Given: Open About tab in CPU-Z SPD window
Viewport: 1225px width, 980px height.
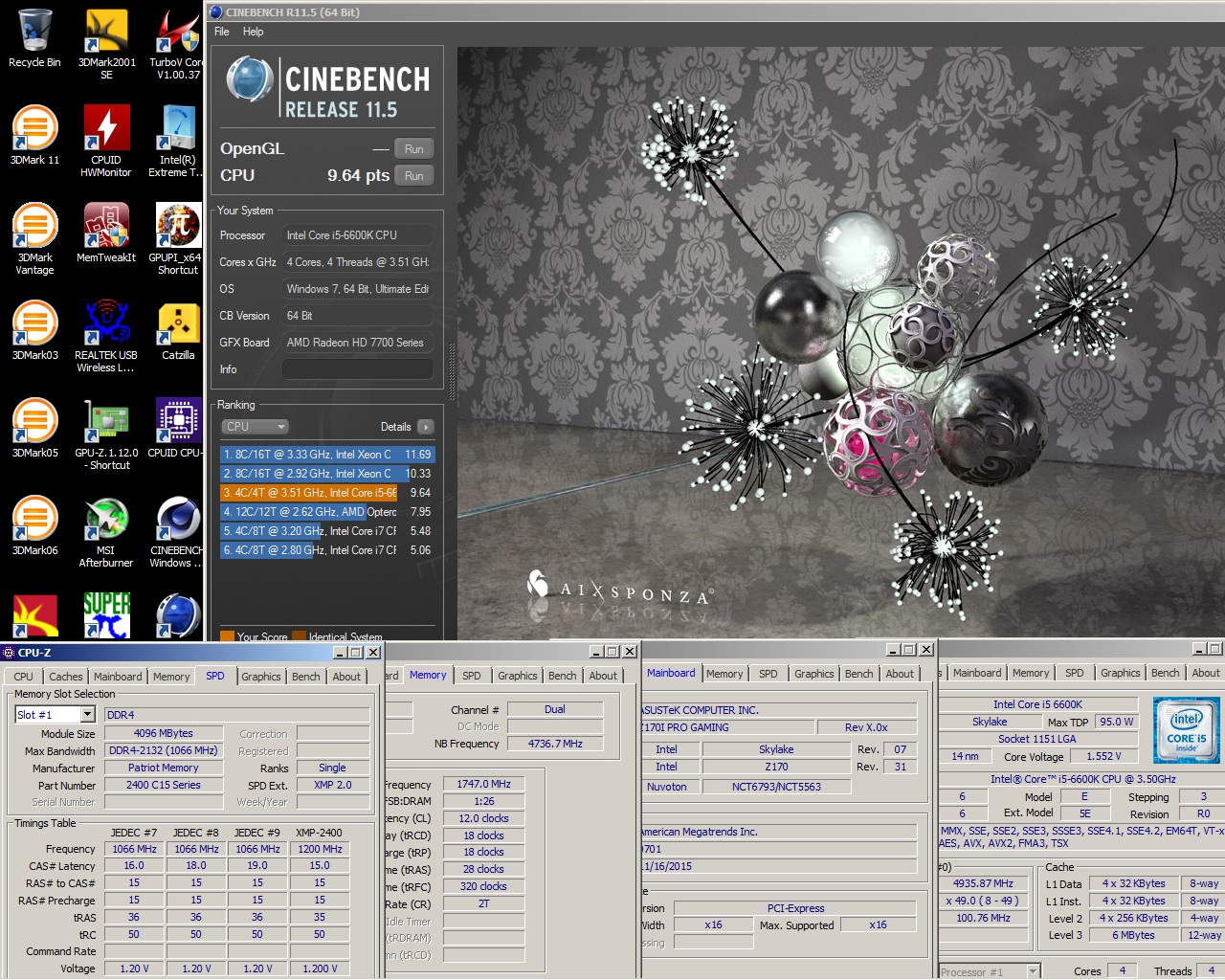Looking at the screenshot, I should 347,677.
